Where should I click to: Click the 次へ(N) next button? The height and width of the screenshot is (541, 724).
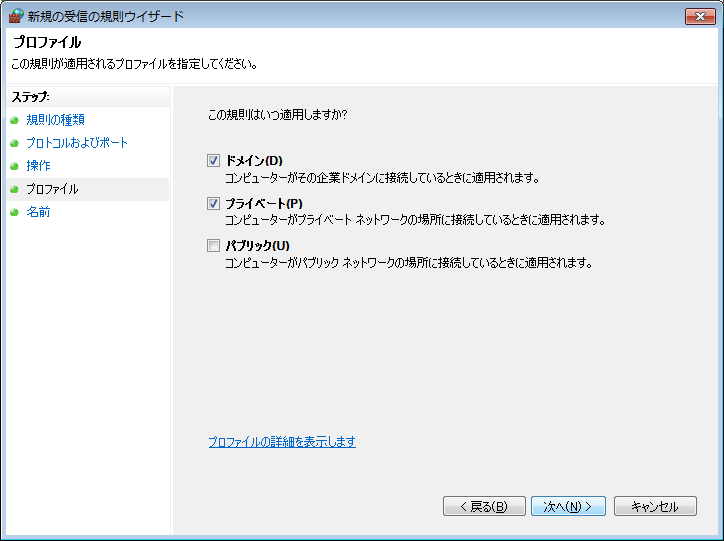point(568,506)
